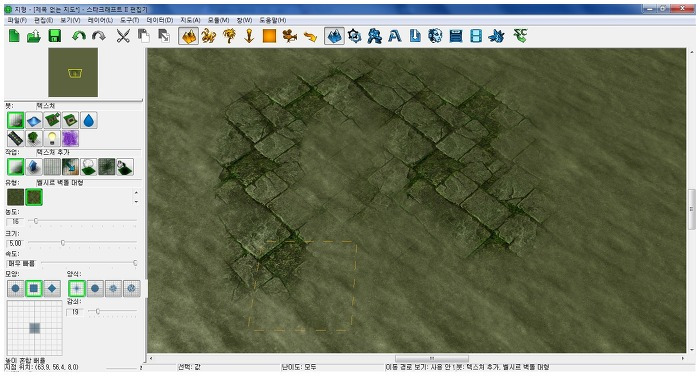Click the falloff value field showing 19

coord(75,312)
